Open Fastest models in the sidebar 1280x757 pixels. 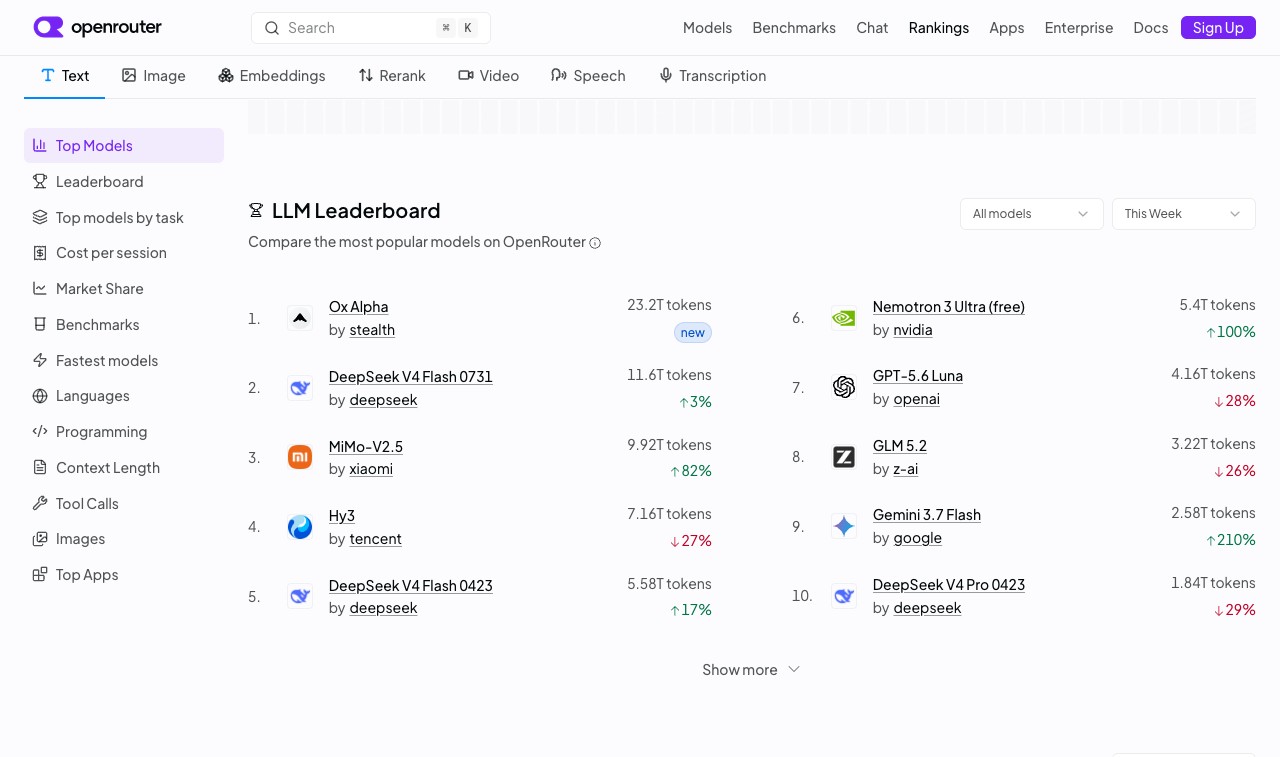click(124, 361)
